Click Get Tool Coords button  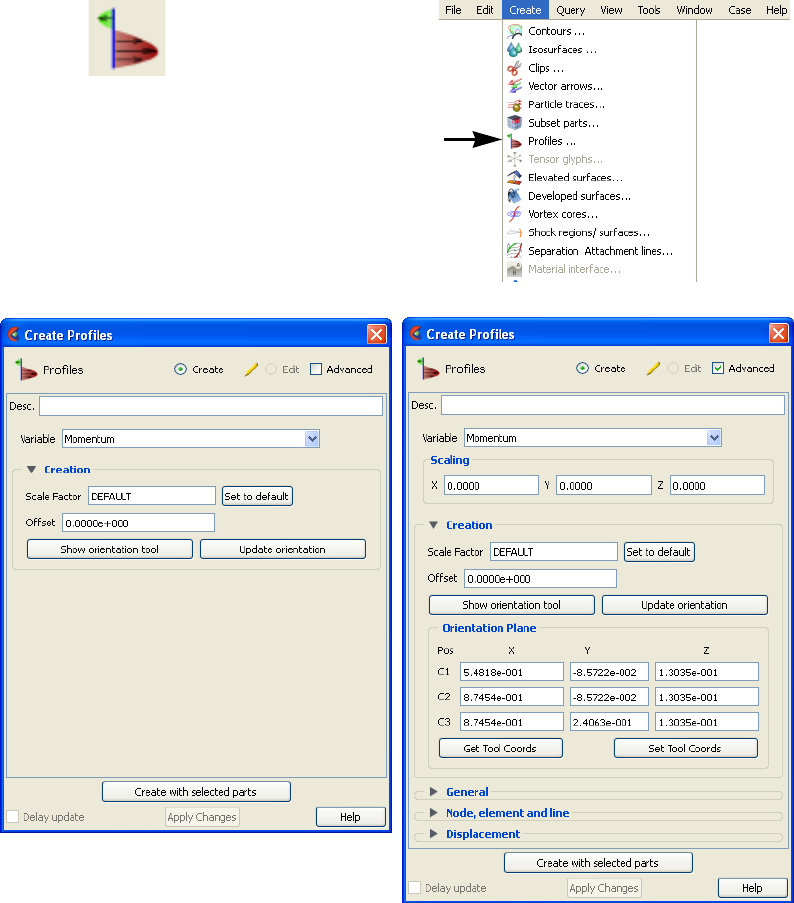(500, 748)
